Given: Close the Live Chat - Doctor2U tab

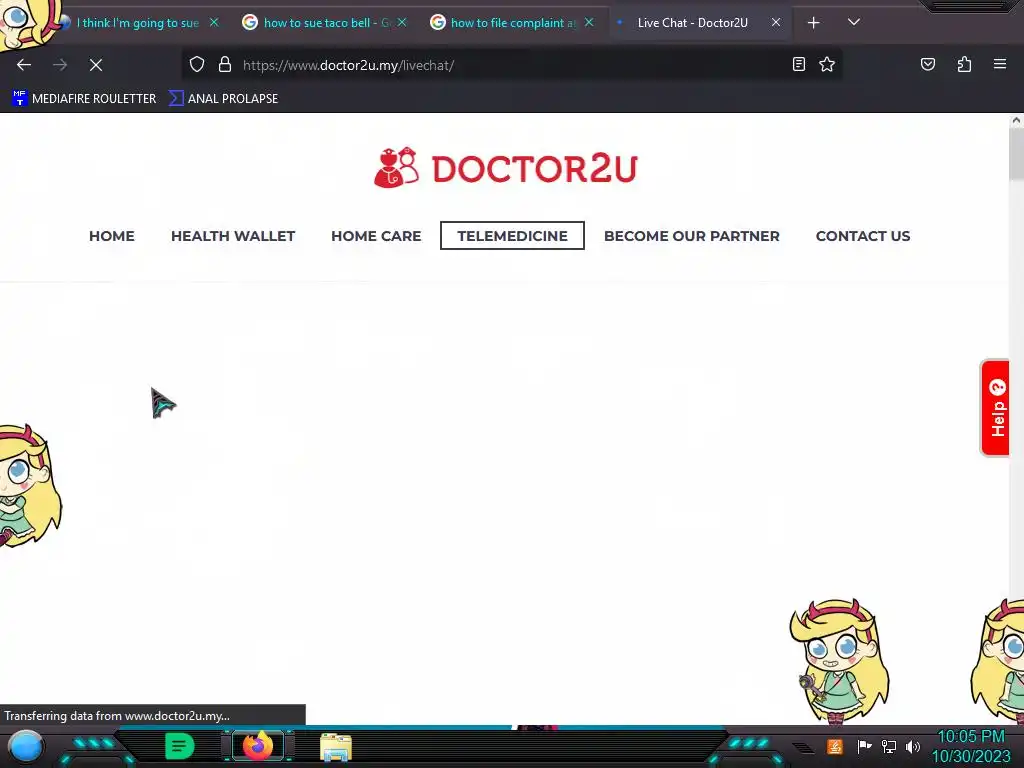Looking at the screenshot, I should click(x=776, y=22).
